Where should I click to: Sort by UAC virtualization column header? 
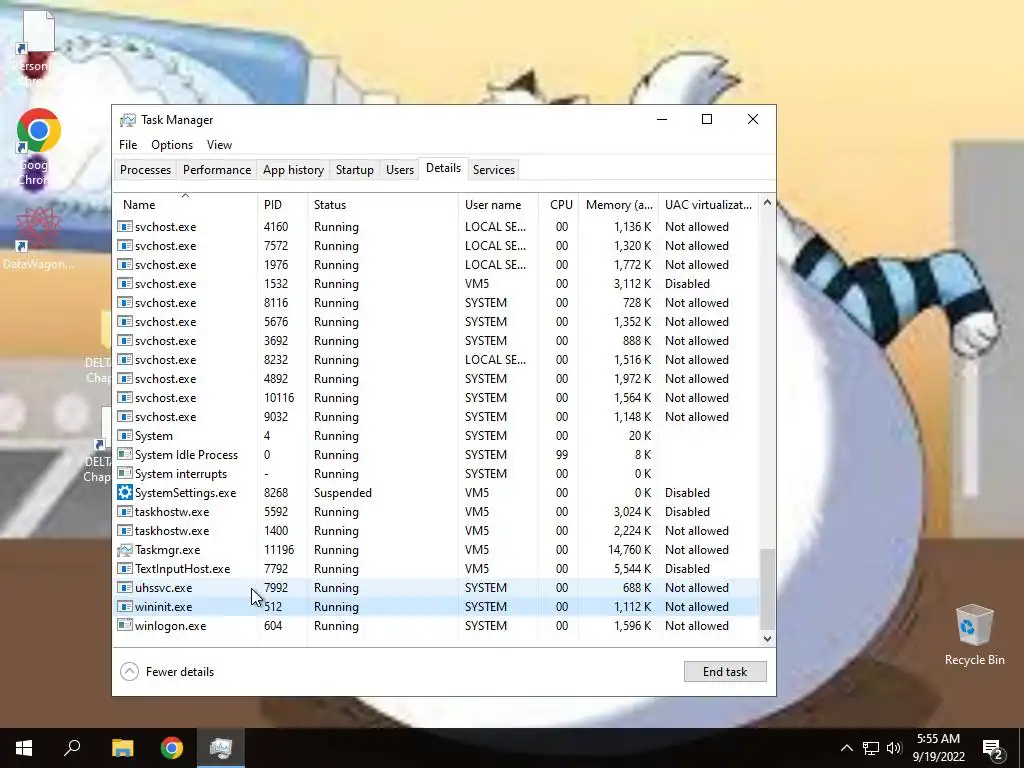[x=709, y=204]
